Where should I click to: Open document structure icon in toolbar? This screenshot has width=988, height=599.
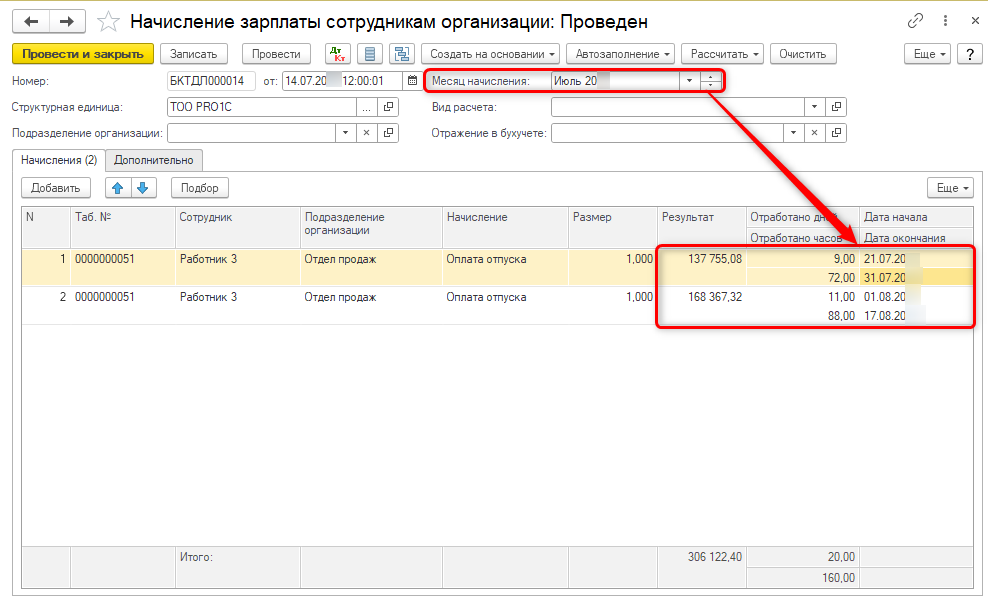click(x=402, y=54)
